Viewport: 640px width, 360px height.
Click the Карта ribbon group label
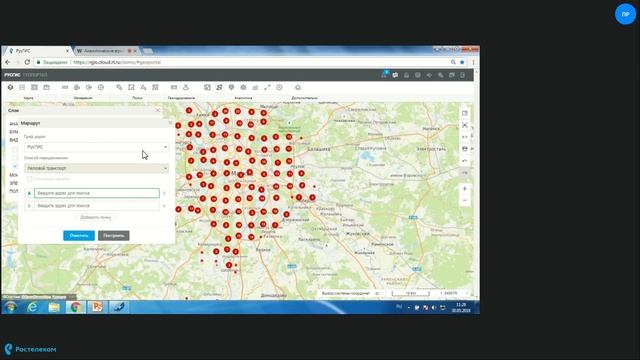click(x=29, y=98)
